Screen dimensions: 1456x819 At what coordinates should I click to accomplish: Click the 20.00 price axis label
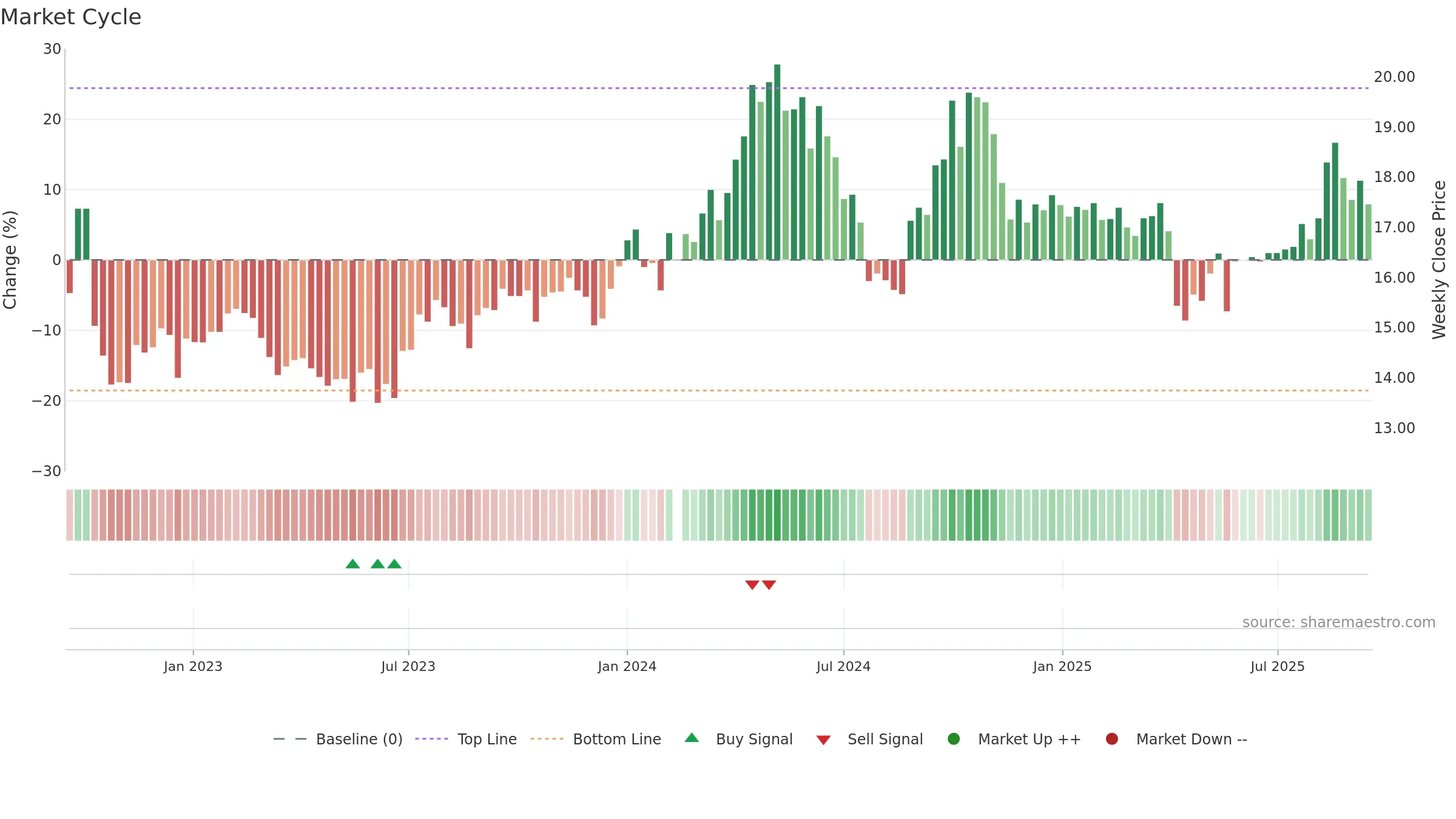point(1394,77)
